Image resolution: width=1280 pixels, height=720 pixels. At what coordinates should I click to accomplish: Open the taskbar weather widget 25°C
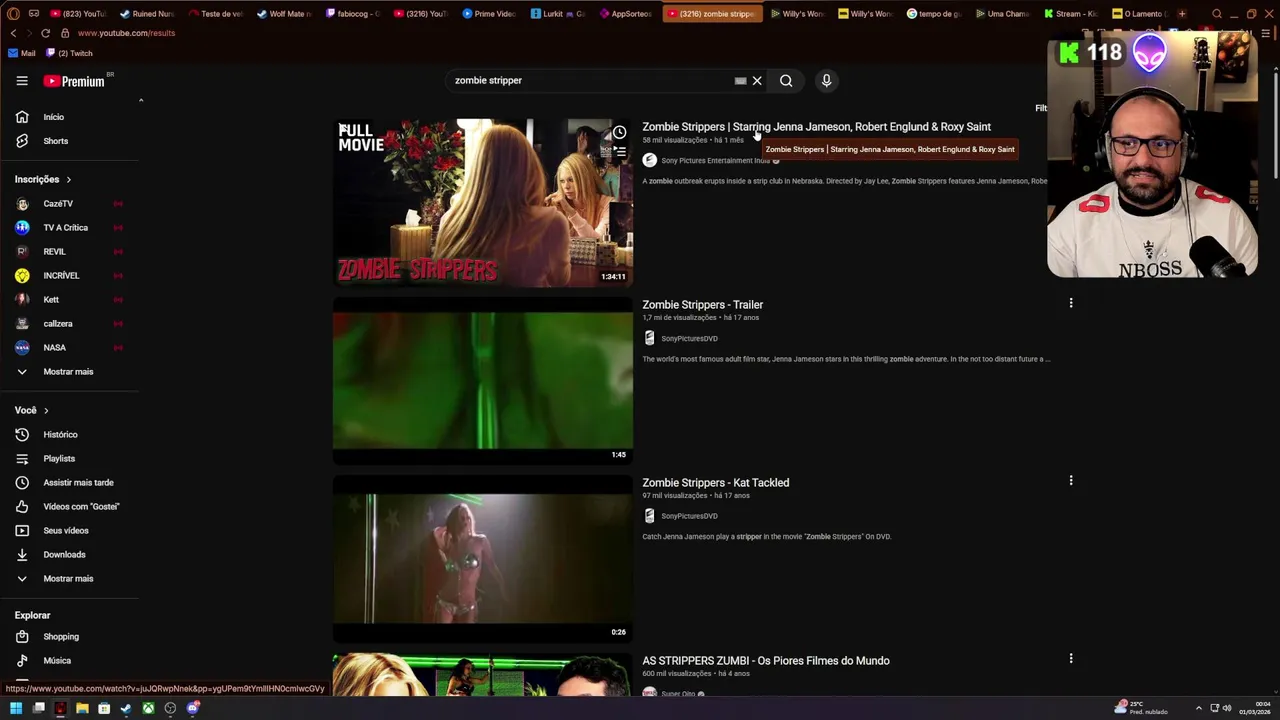1142,708
